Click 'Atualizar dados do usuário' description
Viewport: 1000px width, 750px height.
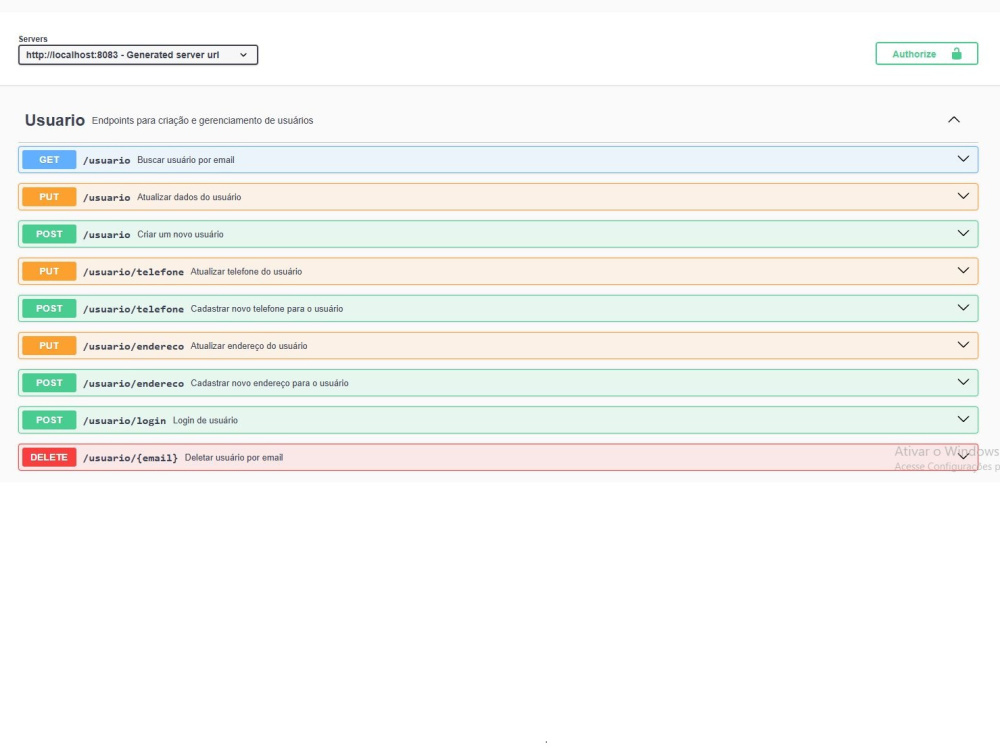click(x=189, y=197)
